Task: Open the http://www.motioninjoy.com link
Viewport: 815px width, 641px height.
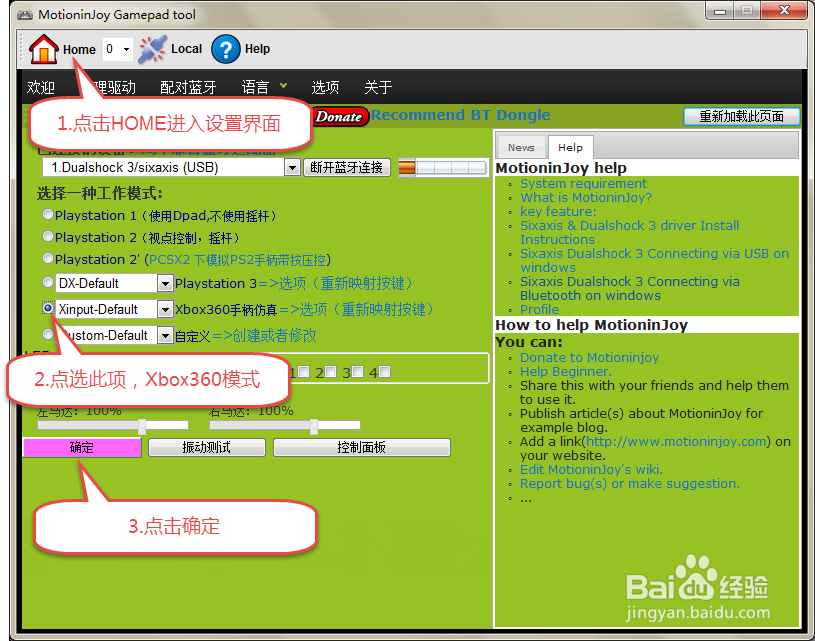Action: point(676,442)
